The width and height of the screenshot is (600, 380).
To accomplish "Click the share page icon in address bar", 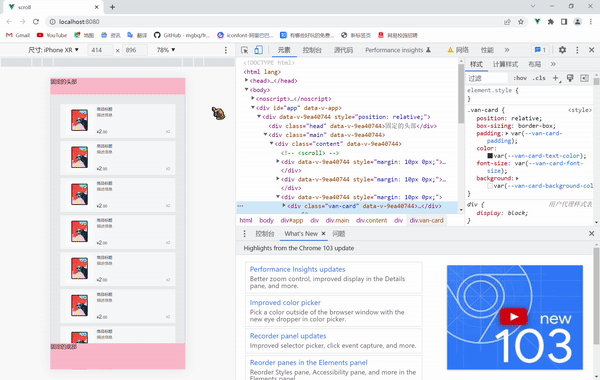I will tap(507, 22).
